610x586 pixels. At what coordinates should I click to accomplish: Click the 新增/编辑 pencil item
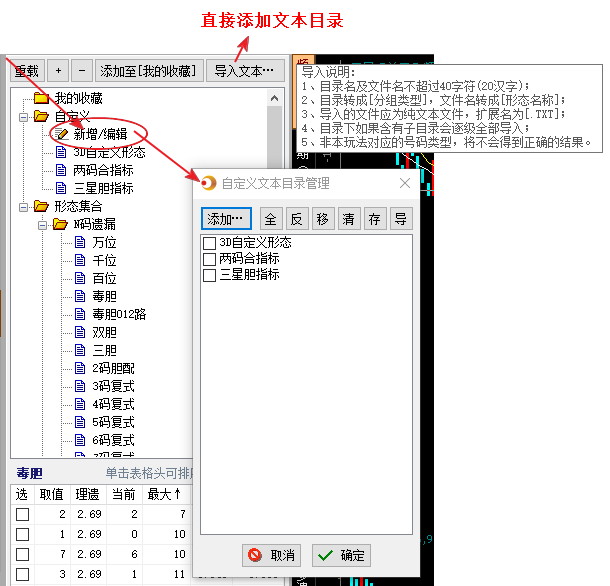(x=100, y=134)
